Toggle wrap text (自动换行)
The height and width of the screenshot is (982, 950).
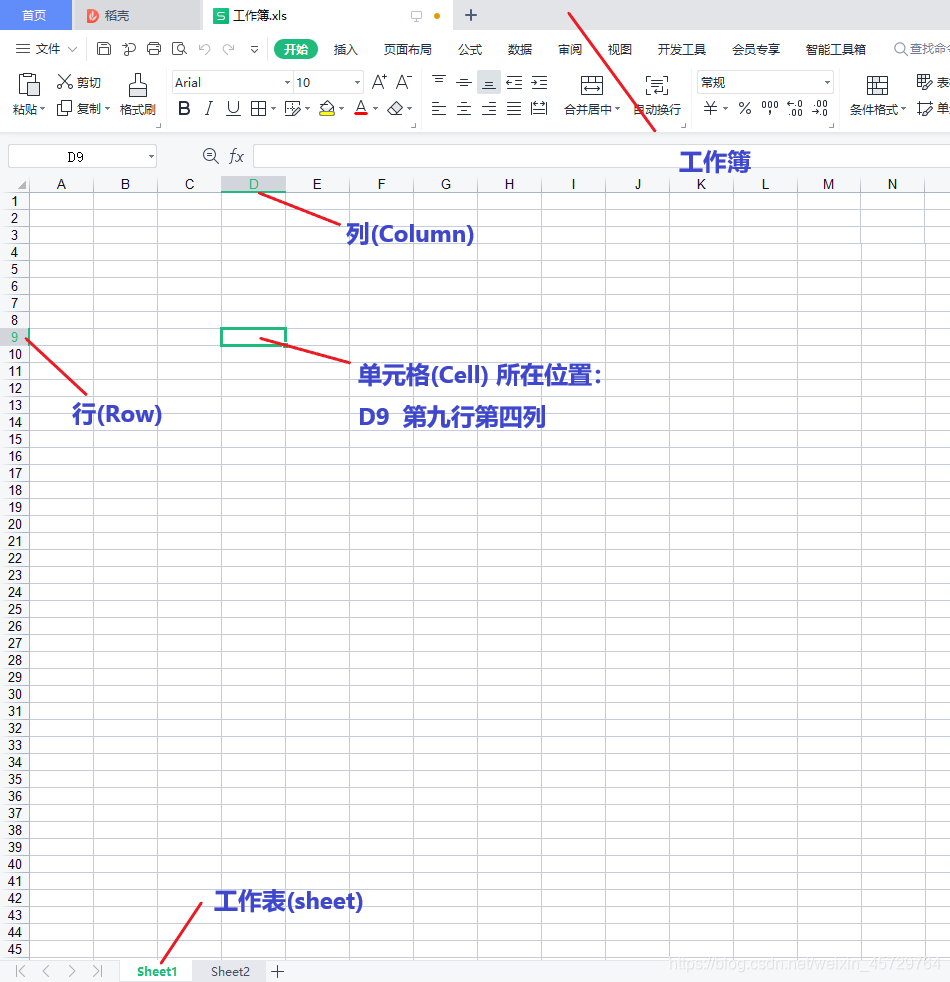[657, 95]
